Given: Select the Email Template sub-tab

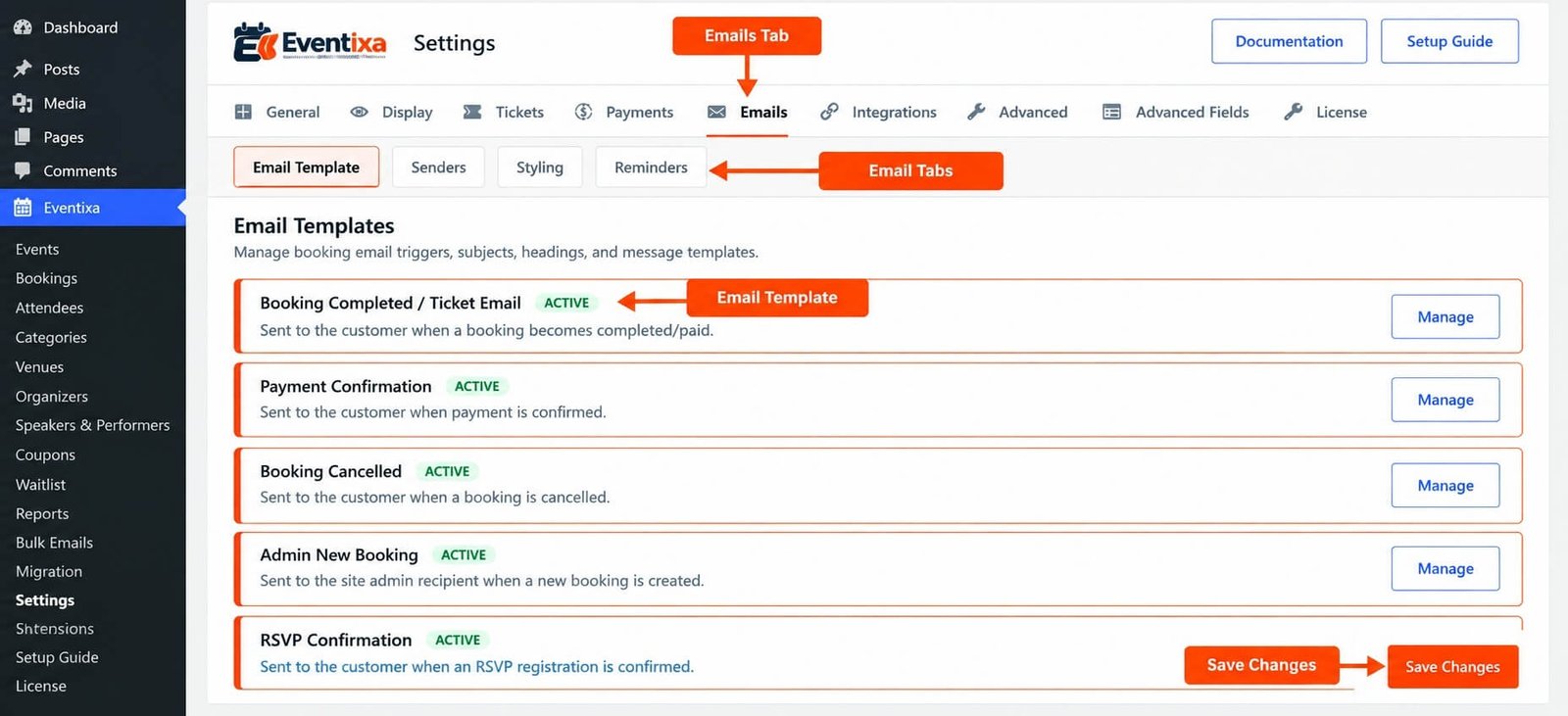Looking at the screenshot, I should point(306,167).
